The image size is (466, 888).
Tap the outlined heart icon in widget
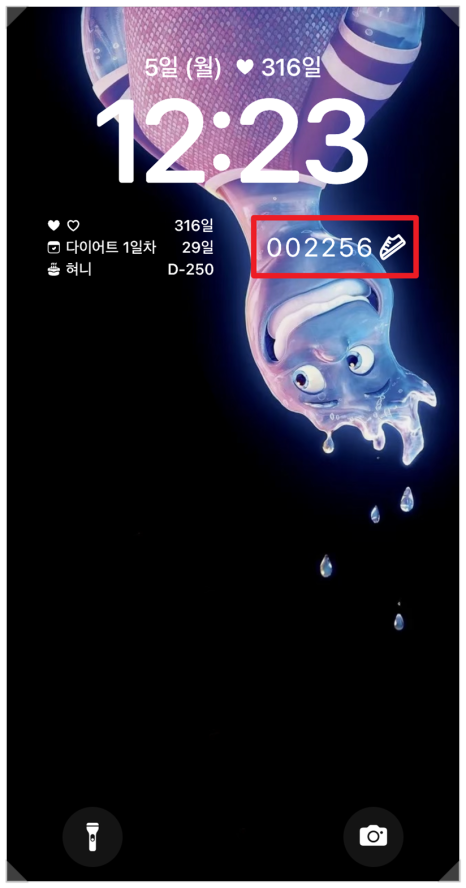(73, 225)
